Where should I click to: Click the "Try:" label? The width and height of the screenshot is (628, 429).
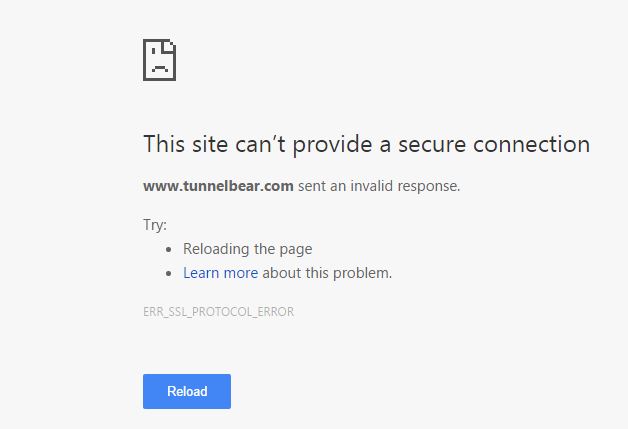(154, 227)
